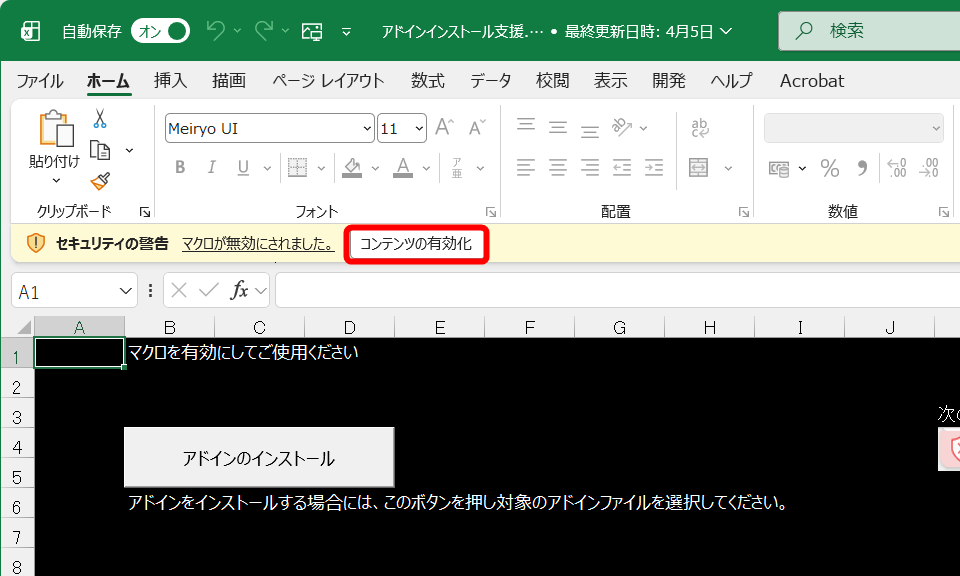Click the Increase Indent icon

tap(654, 167)
